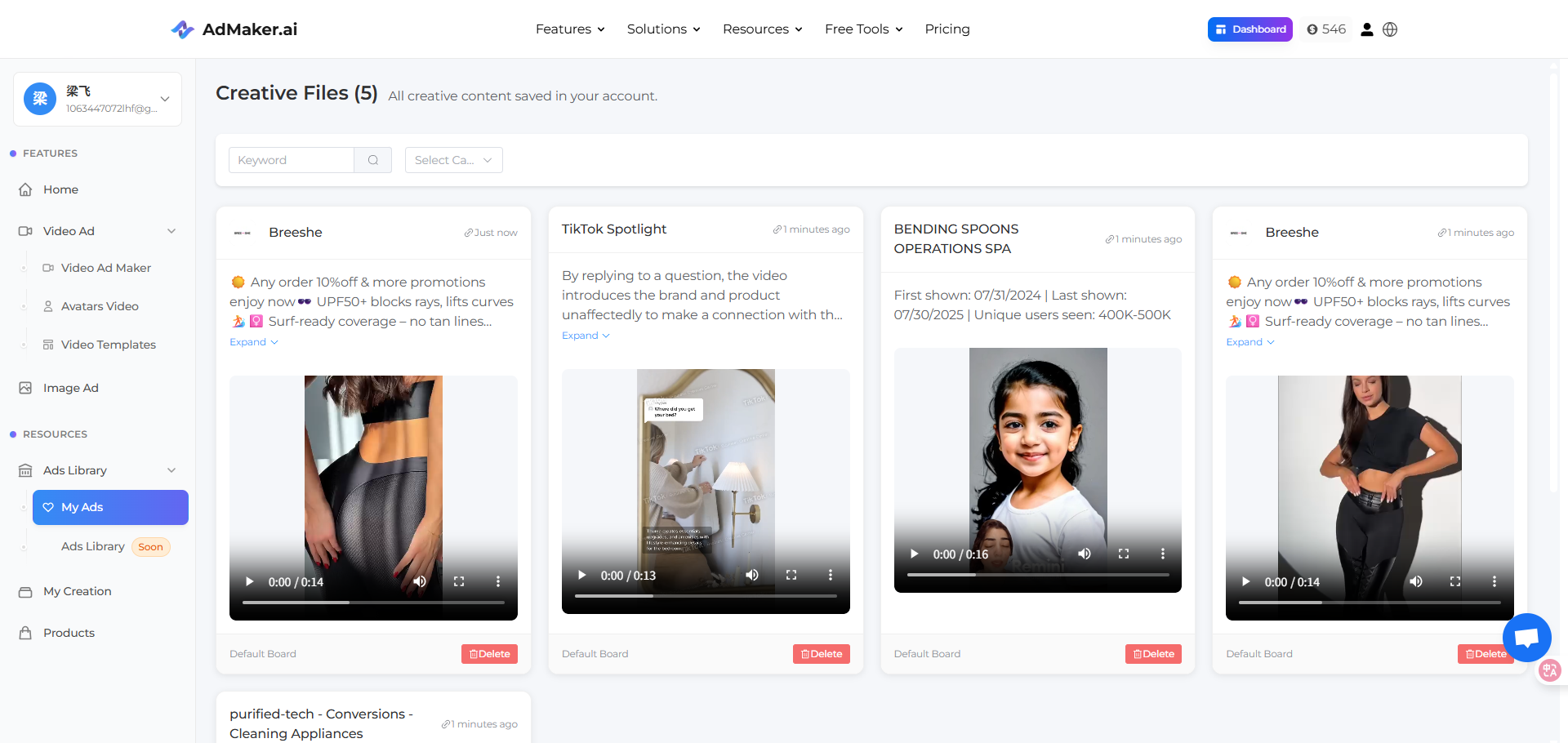Click the link icon on first Breeshe card (Just now)

(x=469, y=233)
